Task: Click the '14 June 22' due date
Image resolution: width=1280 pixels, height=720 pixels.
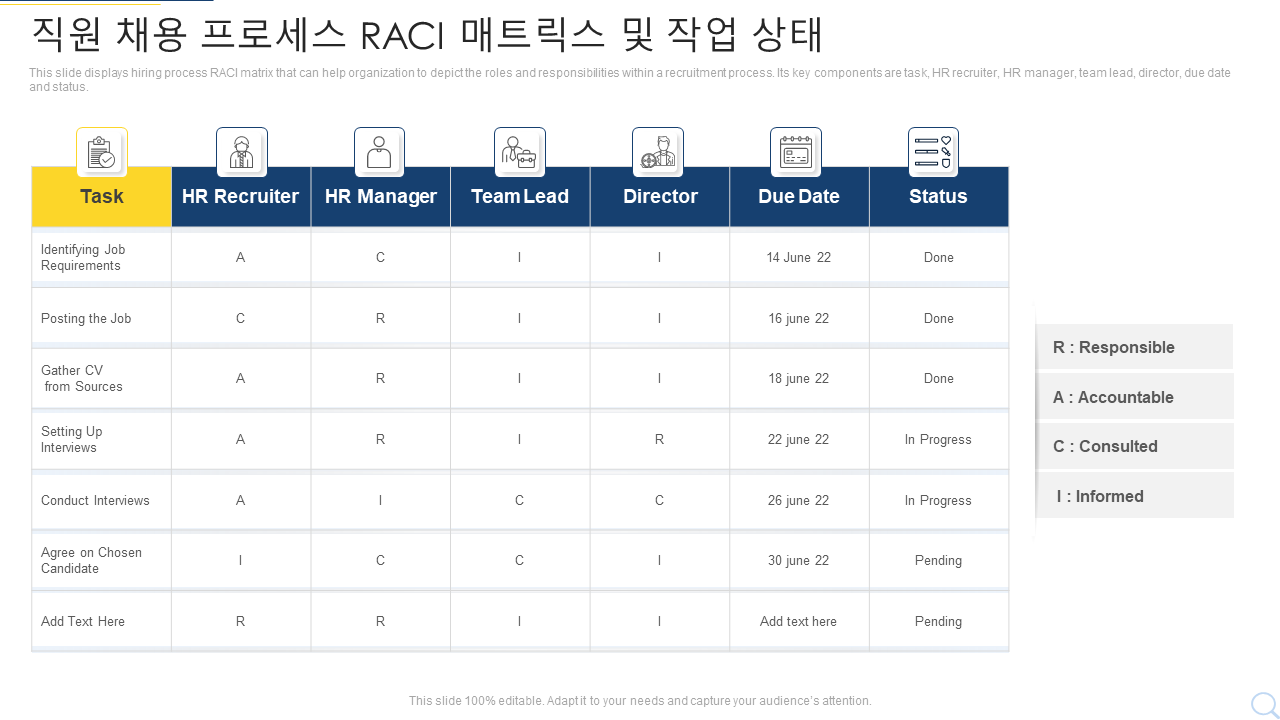Action: [x=799, y=257]
